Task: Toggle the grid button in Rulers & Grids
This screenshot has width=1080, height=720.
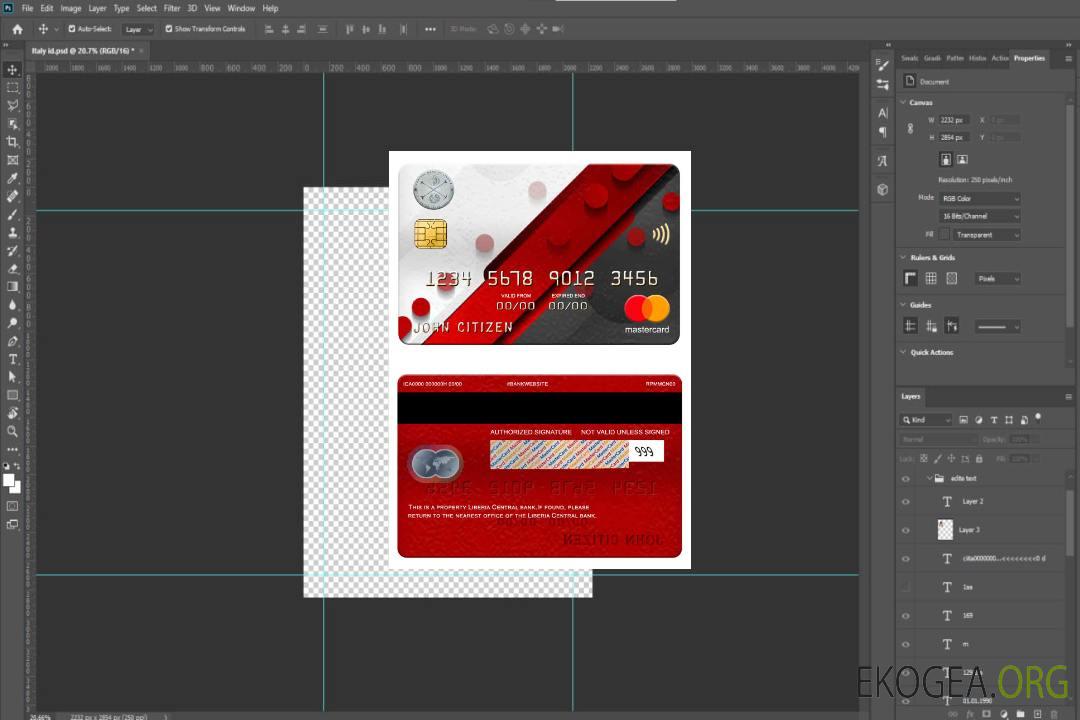Action: 931,278
